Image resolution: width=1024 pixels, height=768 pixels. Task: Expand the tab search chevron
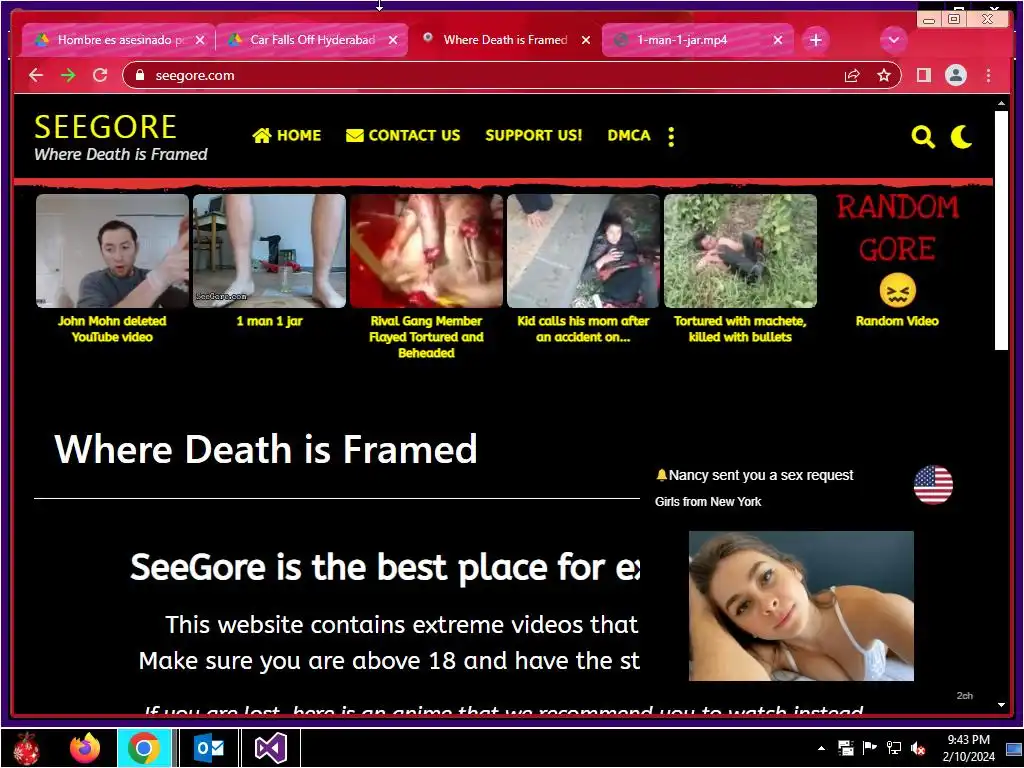click(x=893, y=40)
